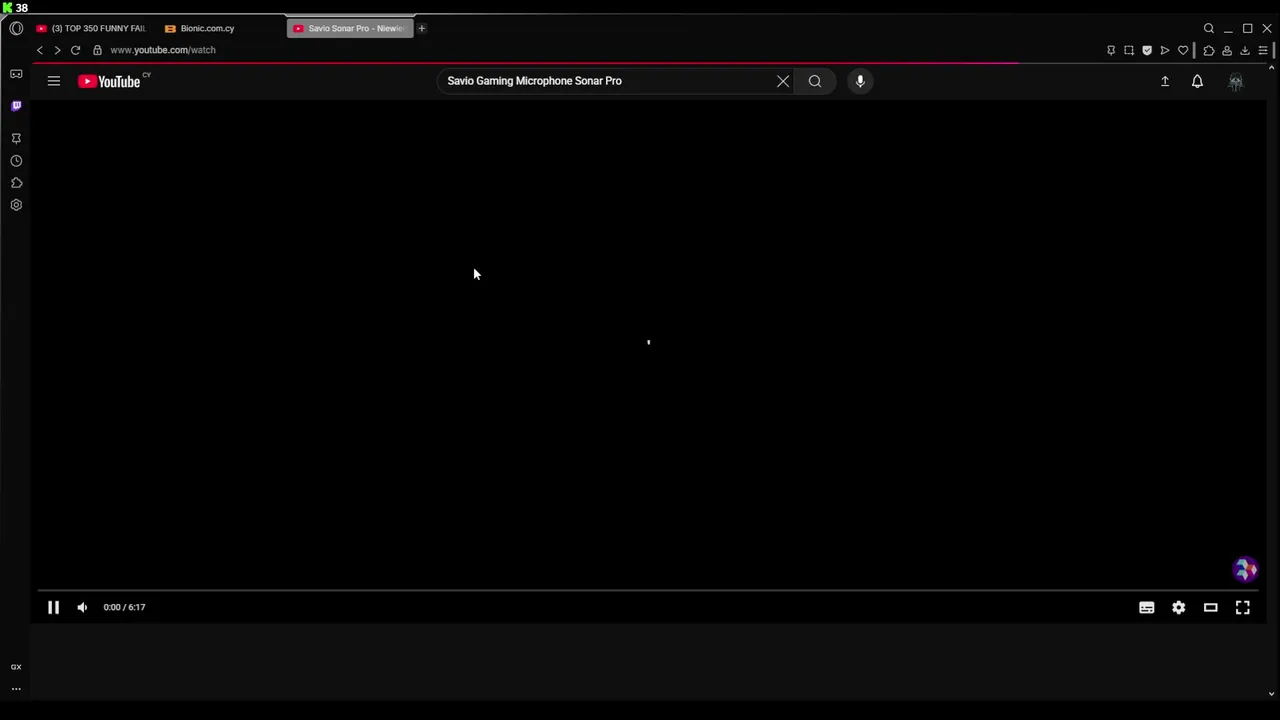Screen dimensions: 1280x720
Task: Open the YouTube account avatar menu
Action: pos(1236,81)
